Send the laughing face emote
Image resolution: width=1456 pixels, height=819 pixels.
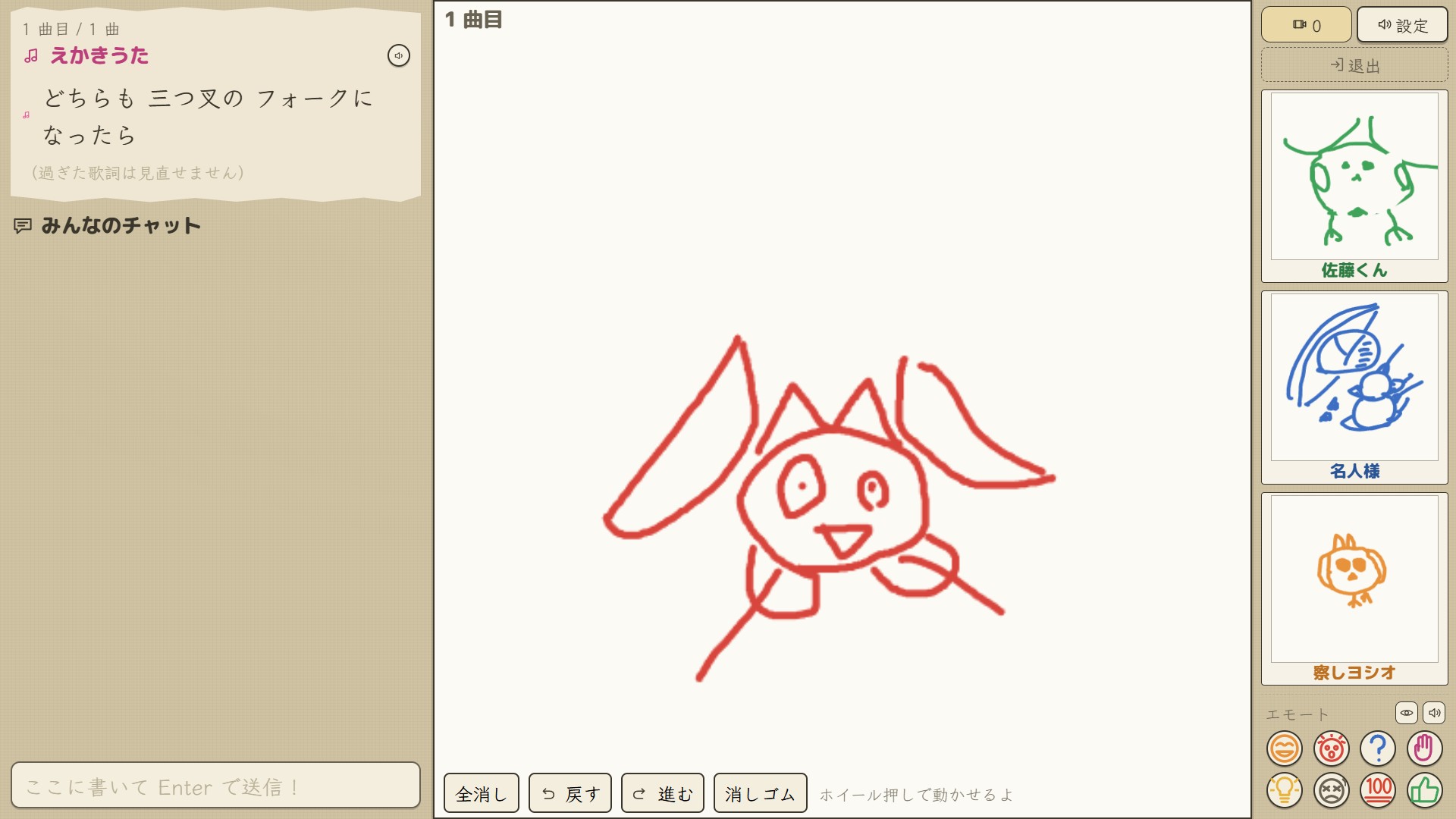pyautogui.click(x=1284, y=749)
